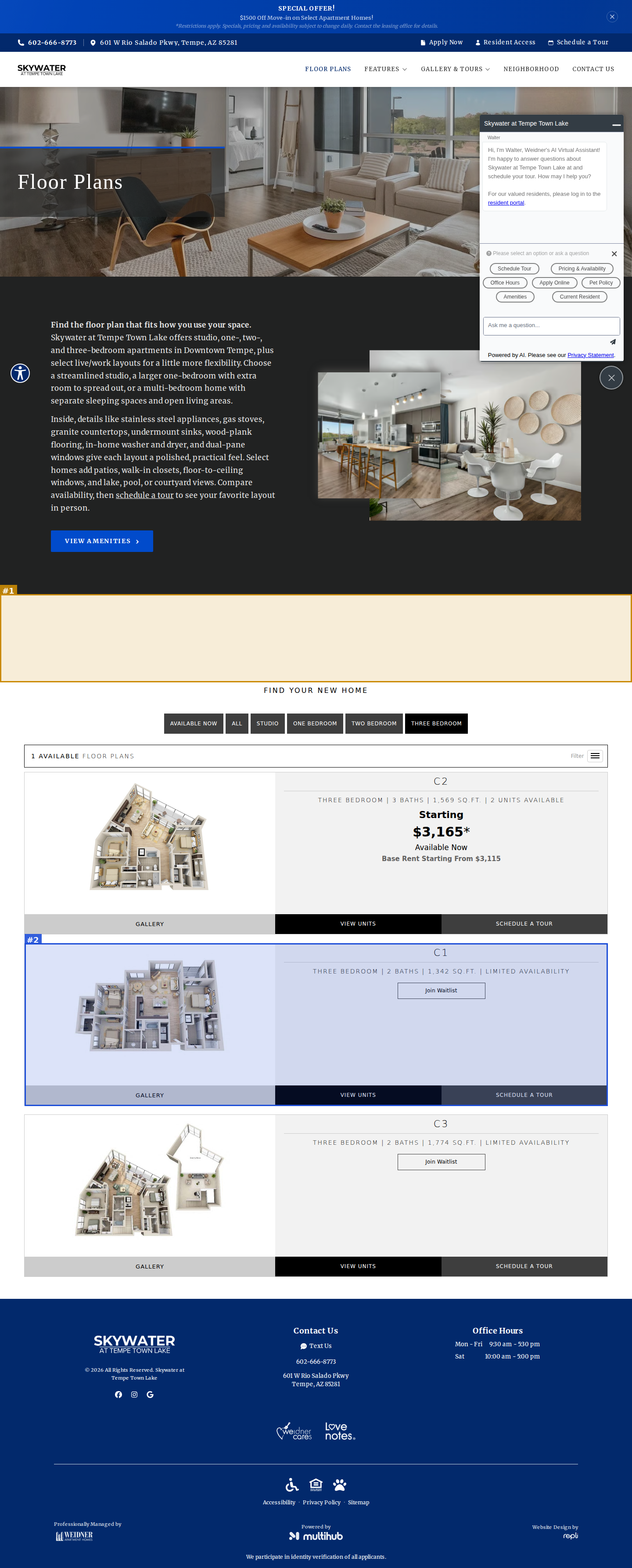The image size is (632, 1568).
Task: Click the Skywater logo in the header
Action: click(x=41, y=69)
